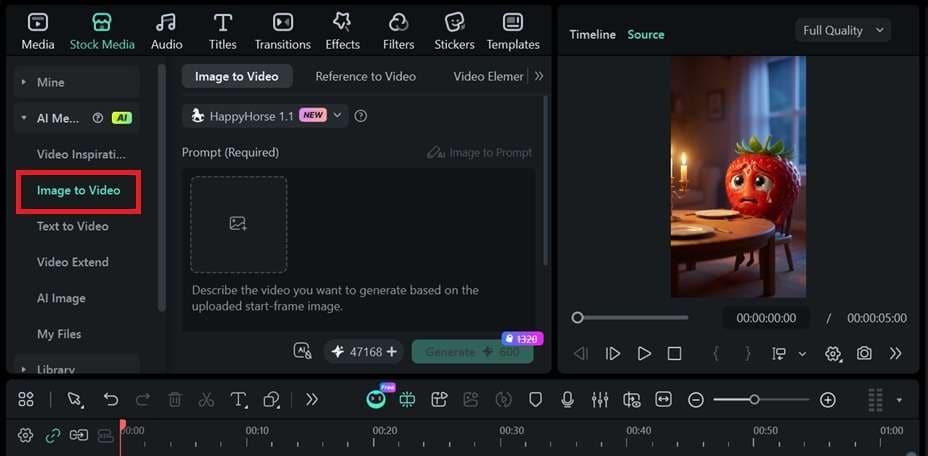Open the shapes crop tool

(x=271, y=400)
